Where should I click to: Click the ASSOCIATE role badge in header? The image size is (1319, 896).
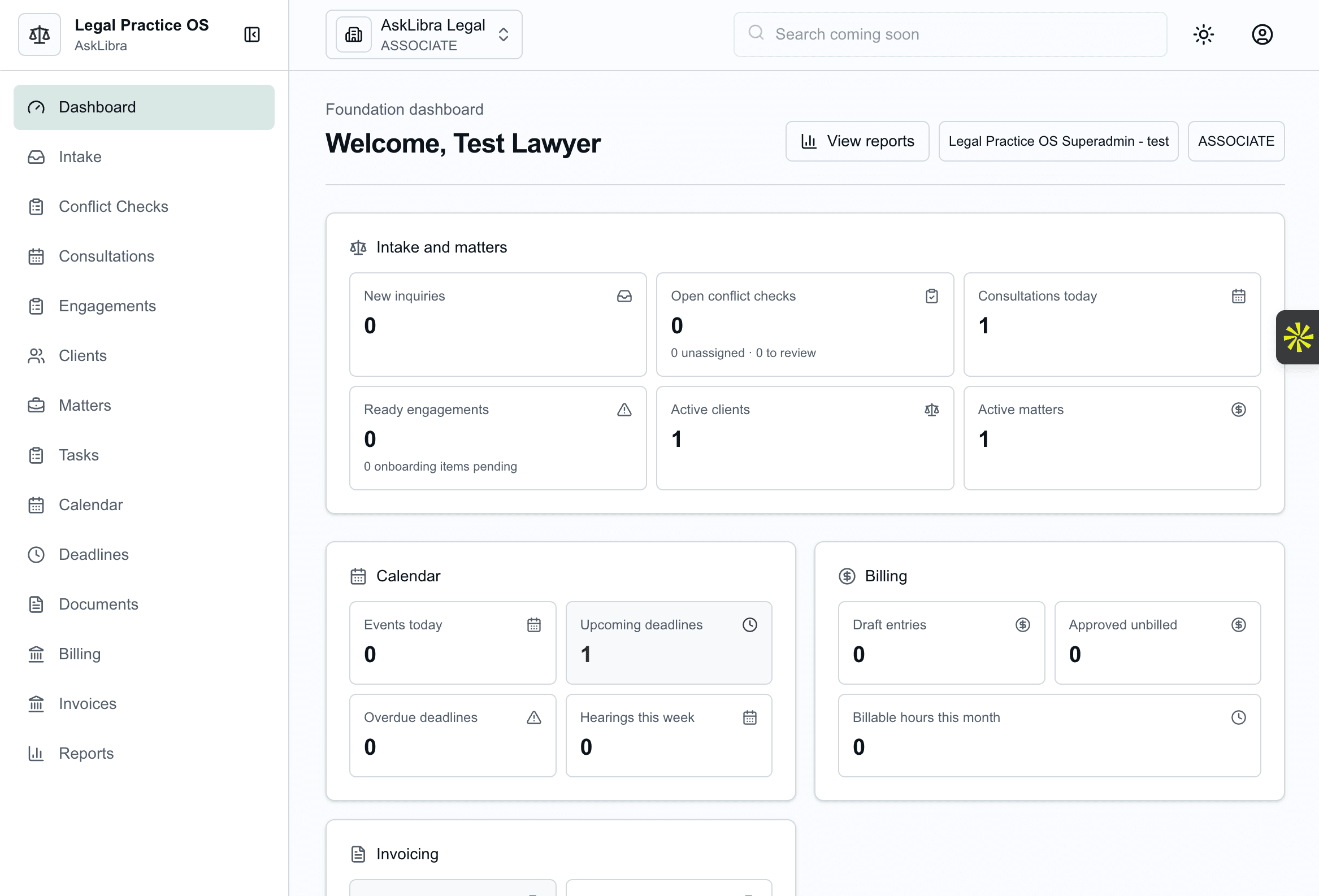(1235, 141)
